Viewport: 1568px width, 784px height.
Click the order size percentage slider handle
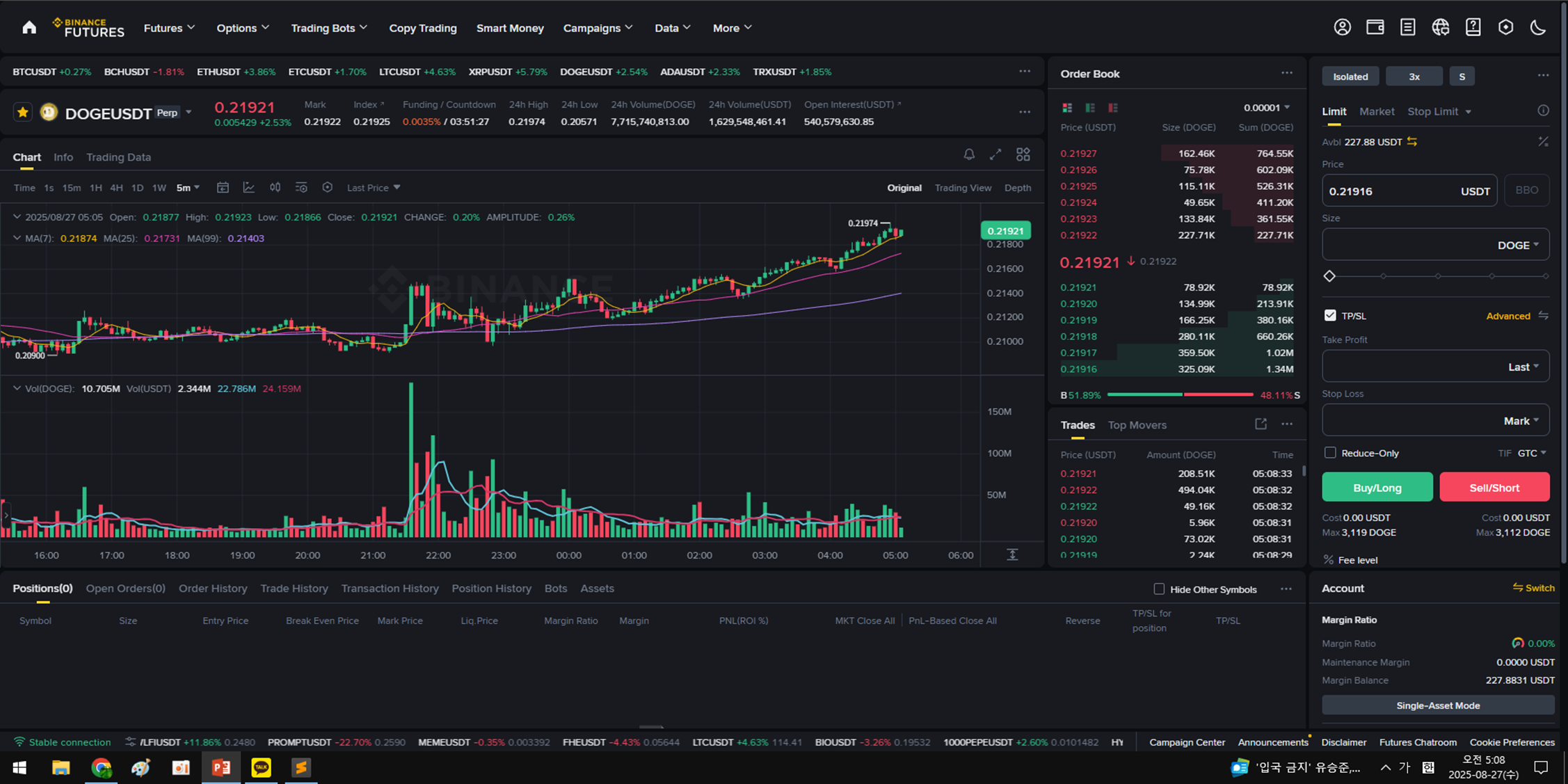(x=1329, y=276)
